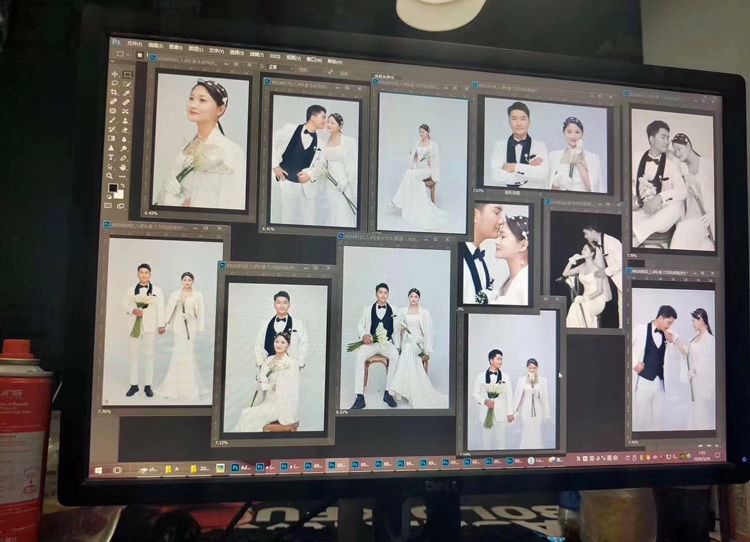Select the History Brush tool
This screenshot has width=750, height=542.
pos(111,129)
